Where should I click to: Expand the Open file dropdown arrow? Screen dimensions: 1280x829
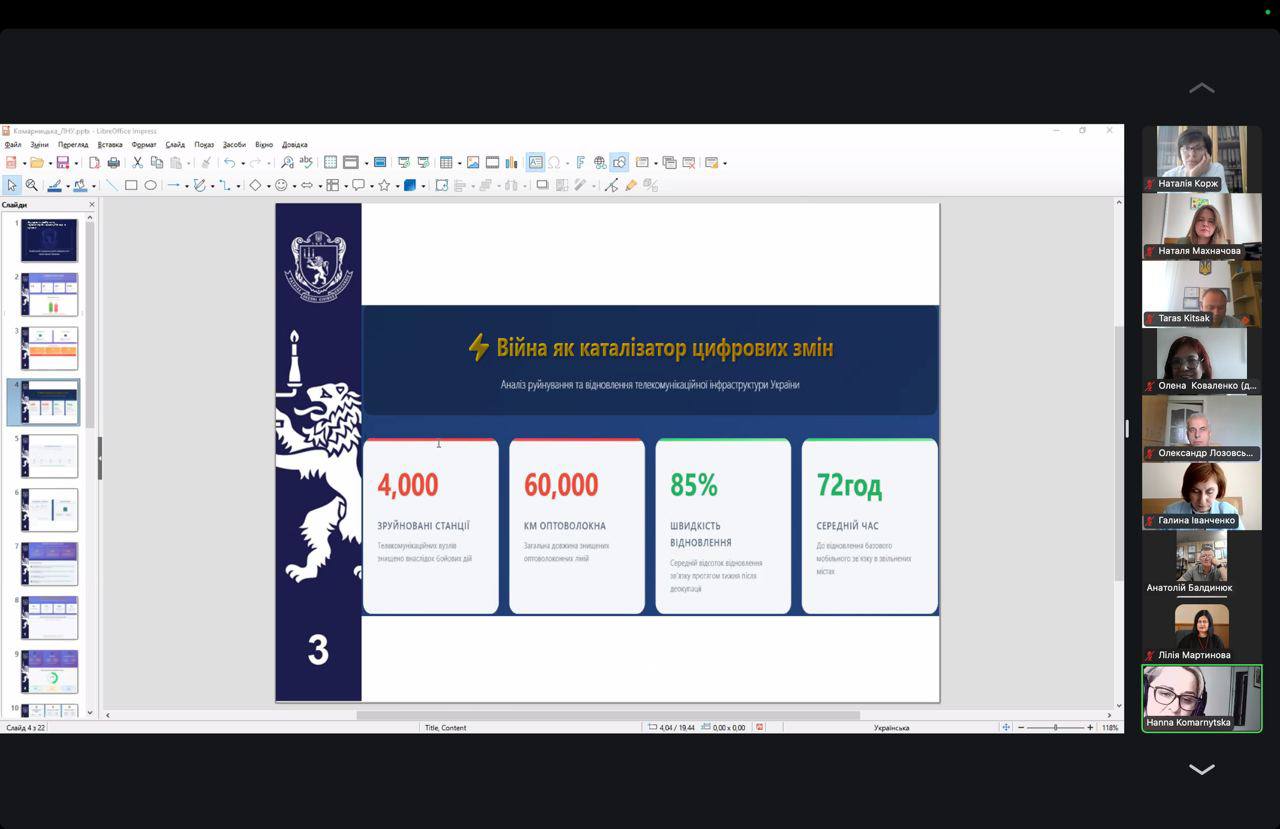pos(48,164)
